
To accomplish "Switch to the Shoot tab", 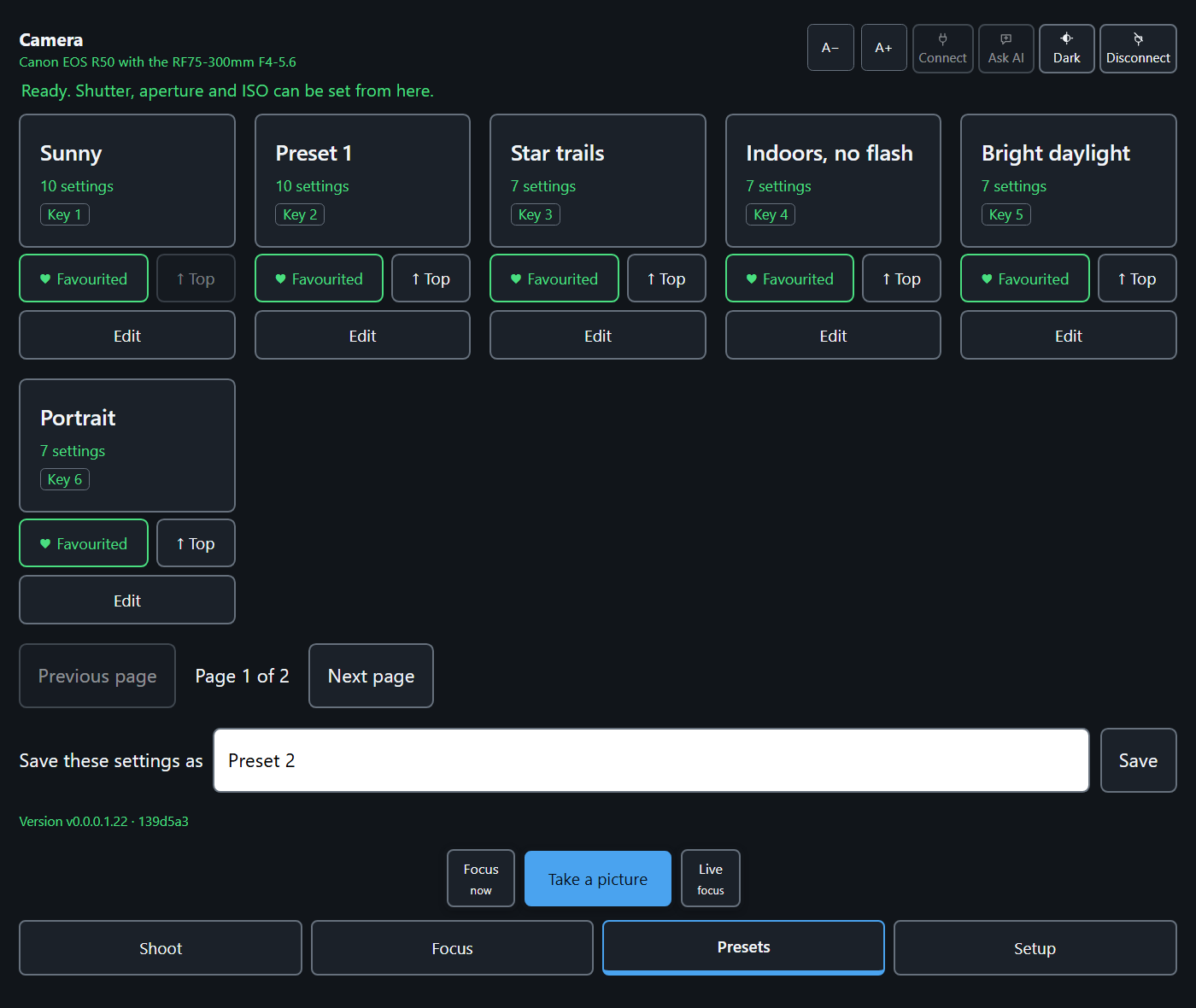I will tap(161, 947).
